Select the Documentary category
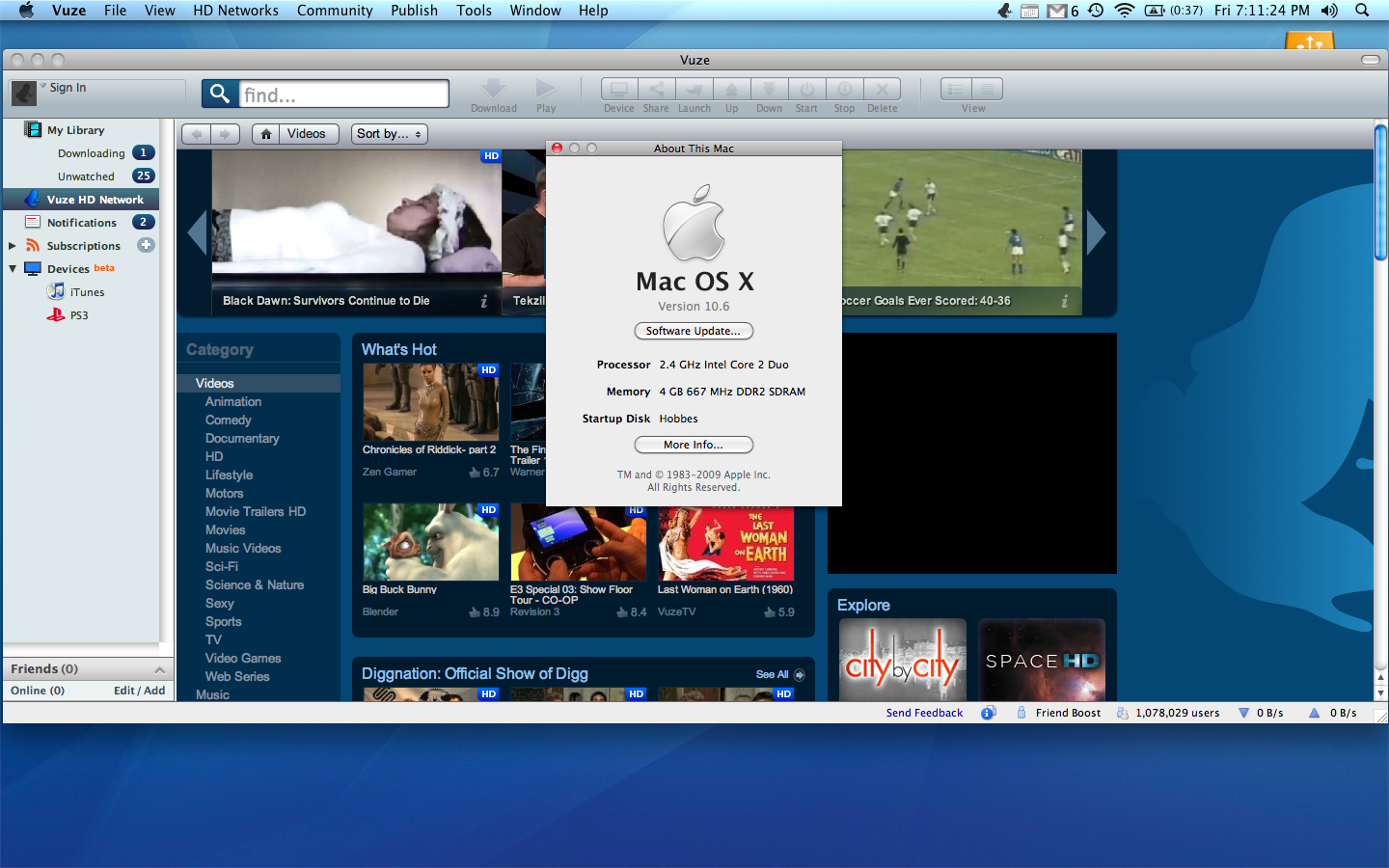 [x=242, y=439]
